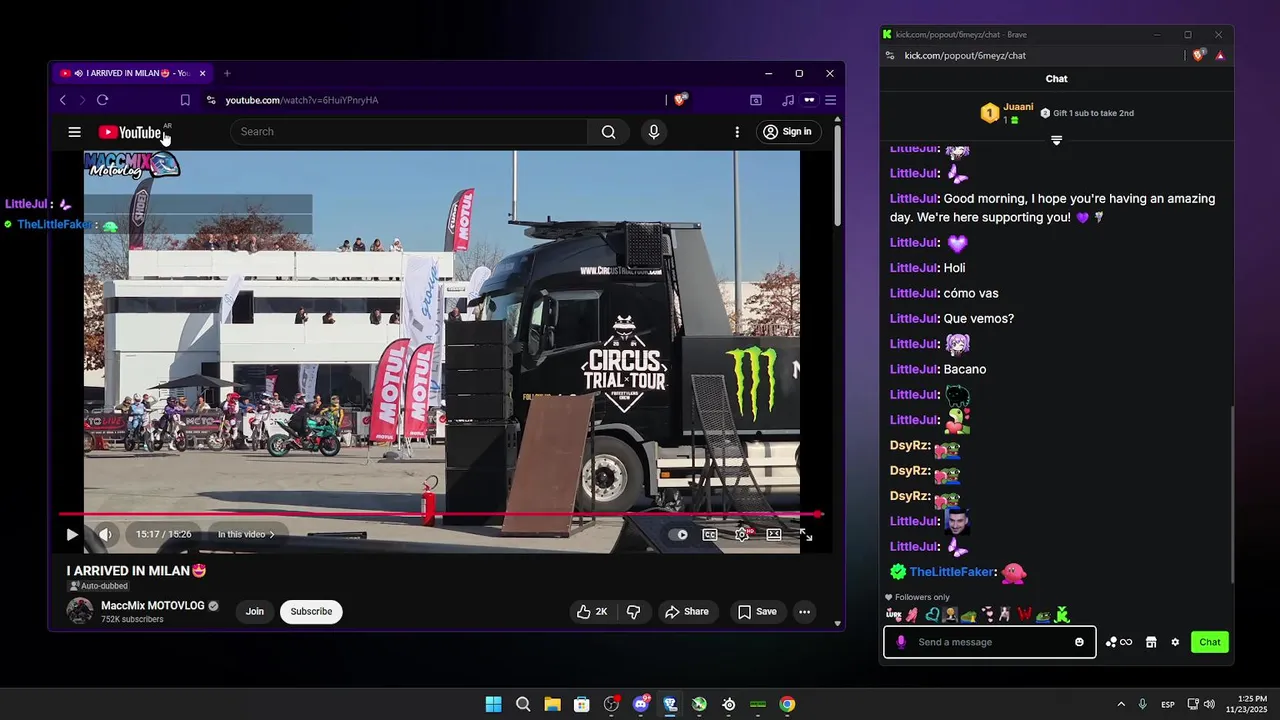Image resolution: width=1280 pixels, height=720 pixels.
Task: Open channel points balance icon
Action: [x=1118, y=642]
